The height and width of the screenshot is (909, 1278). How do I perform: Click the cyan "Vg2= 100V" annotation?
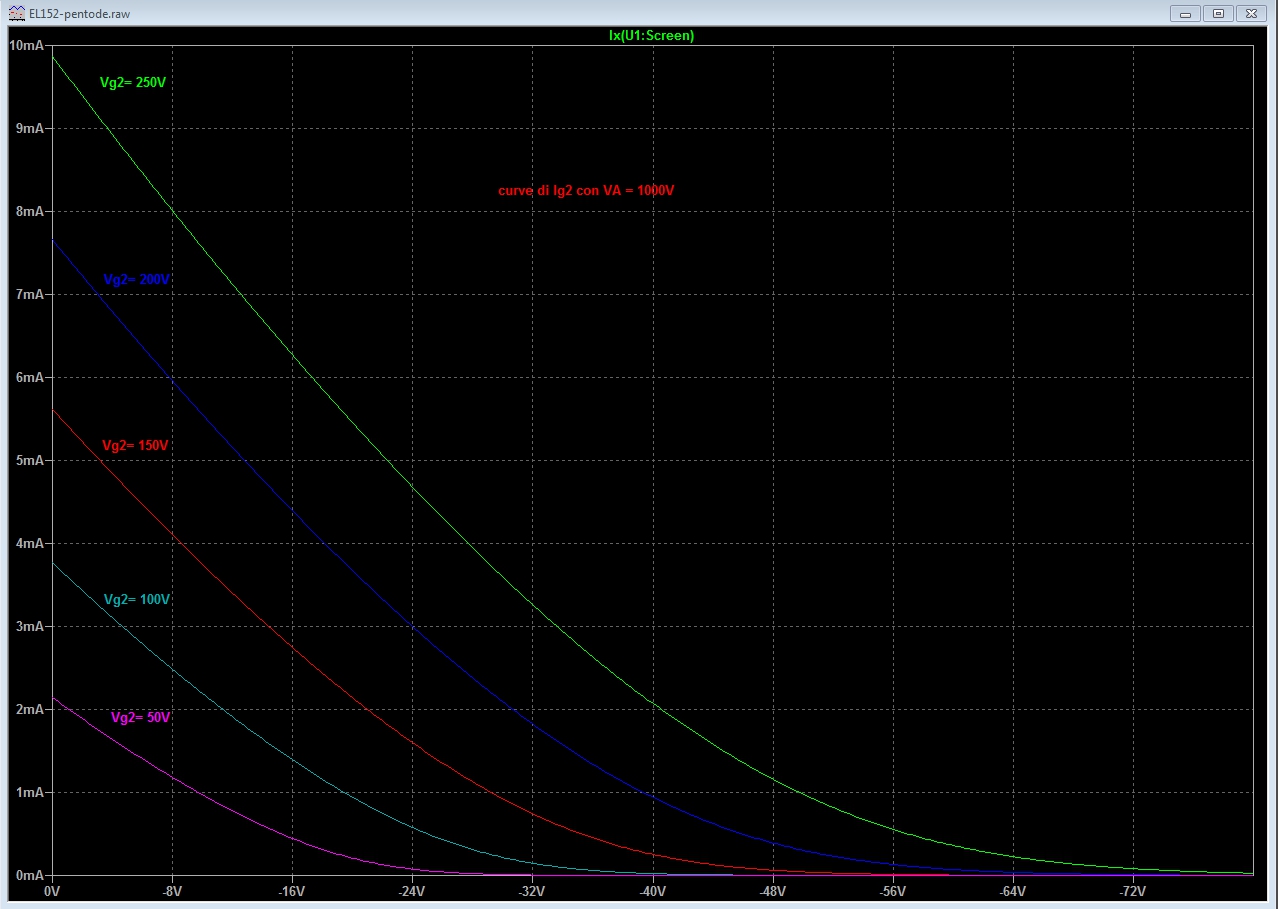[136, 599]
